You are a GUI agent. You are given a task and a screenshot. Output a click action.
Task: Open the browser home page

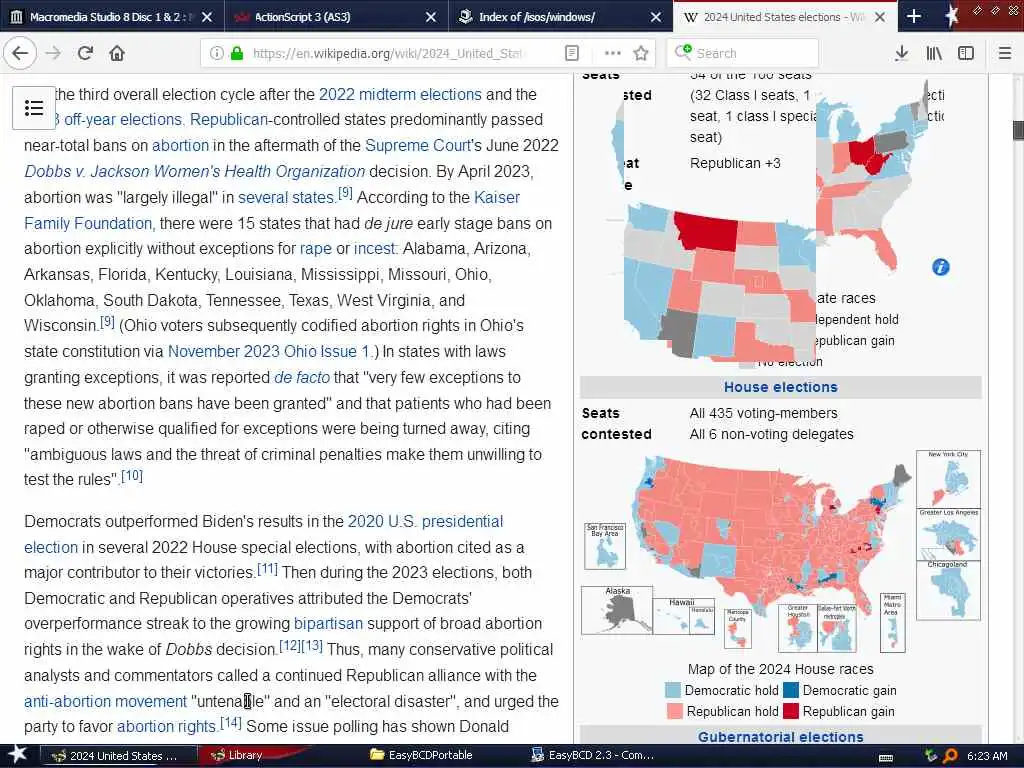117,53
